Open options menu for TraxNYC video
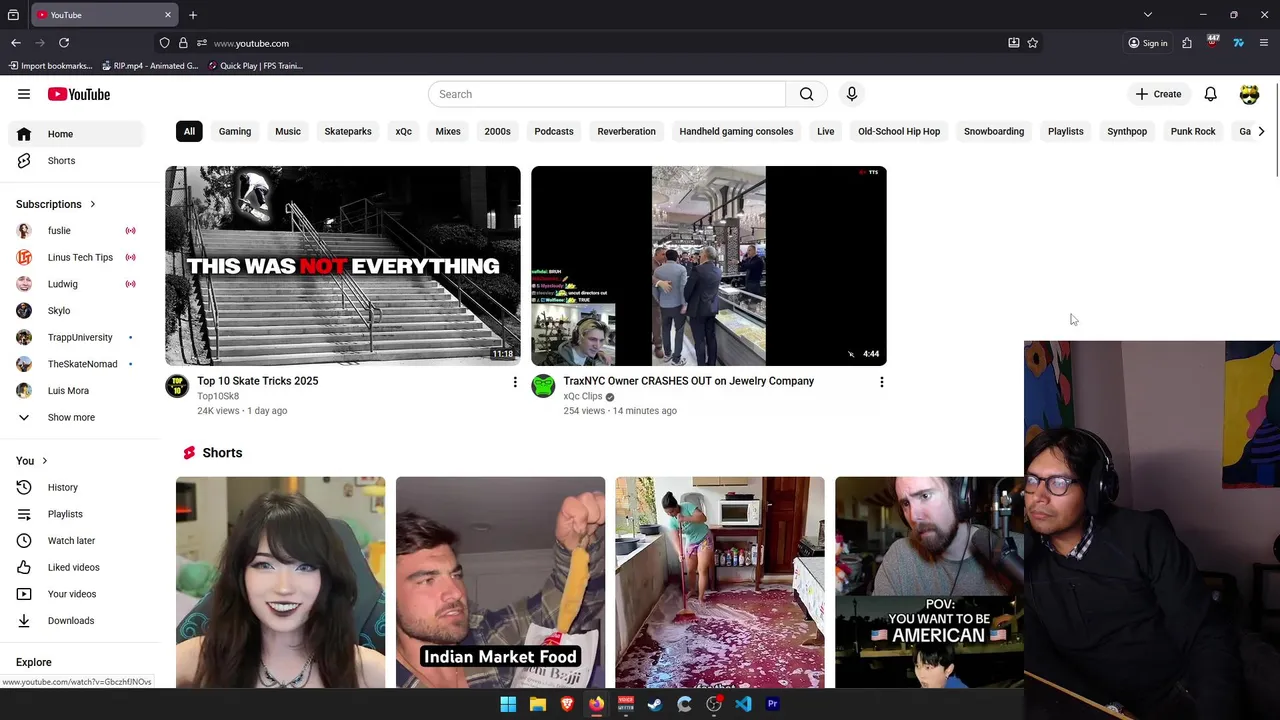This screenshot has width=1280, height=720. (881, 382)
